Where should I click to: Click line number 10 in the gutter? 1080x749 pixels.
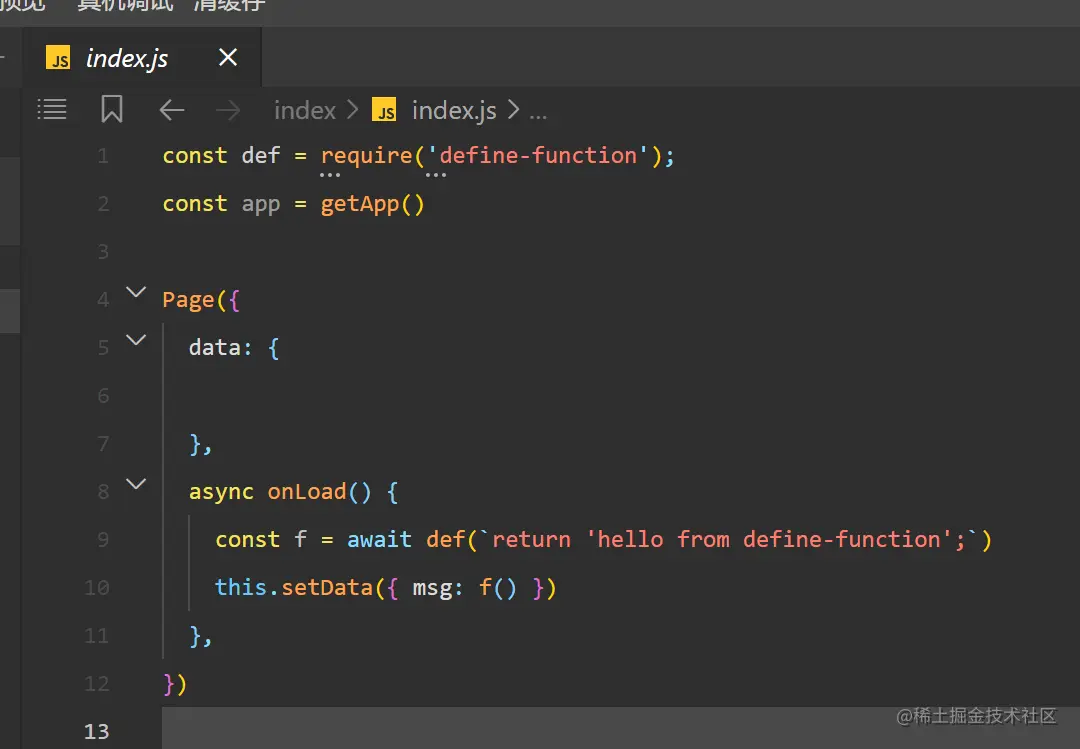pyautogui.click(x=96, y=588)
